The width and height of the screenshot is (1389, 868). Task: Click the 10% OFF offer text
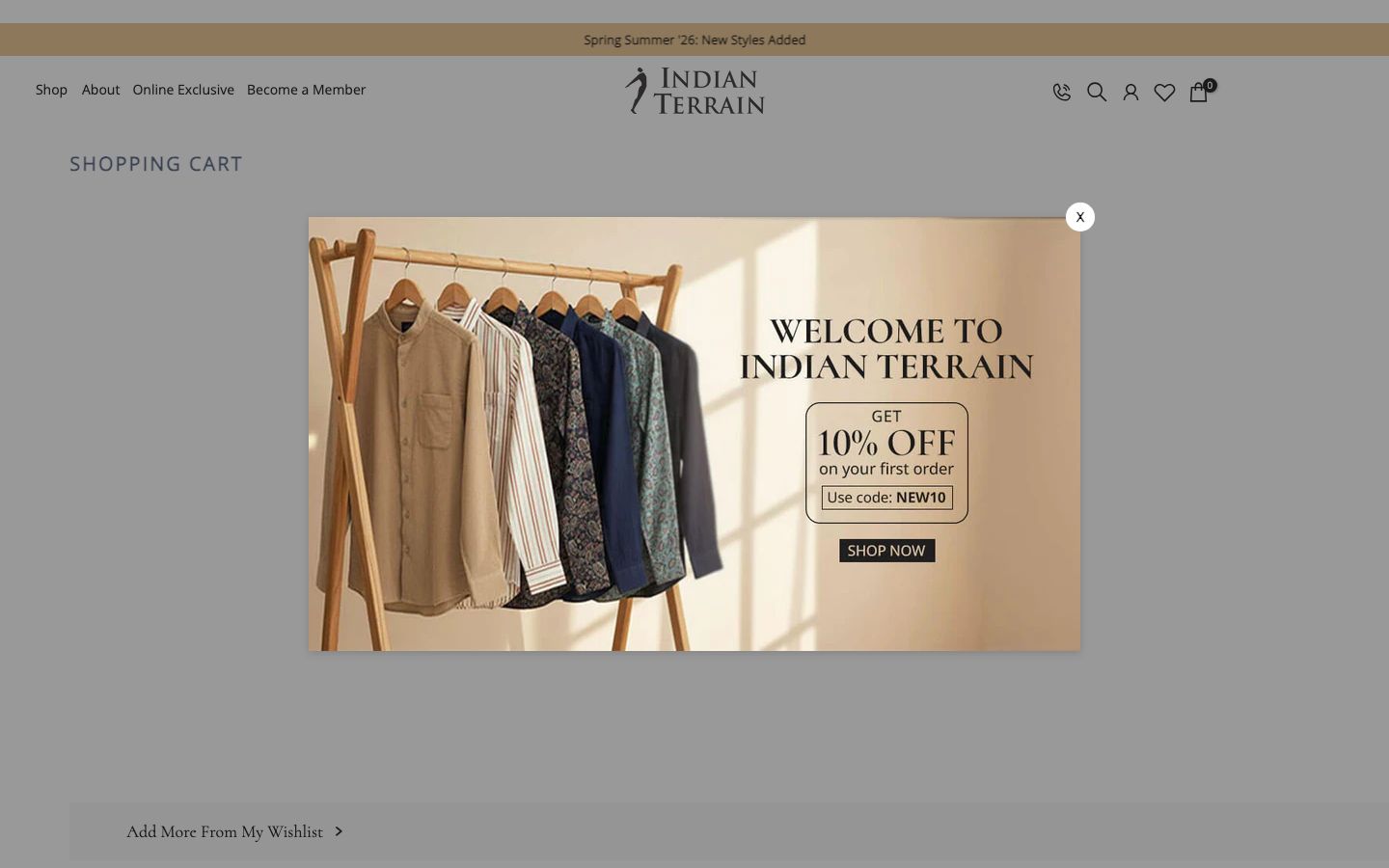886,444
